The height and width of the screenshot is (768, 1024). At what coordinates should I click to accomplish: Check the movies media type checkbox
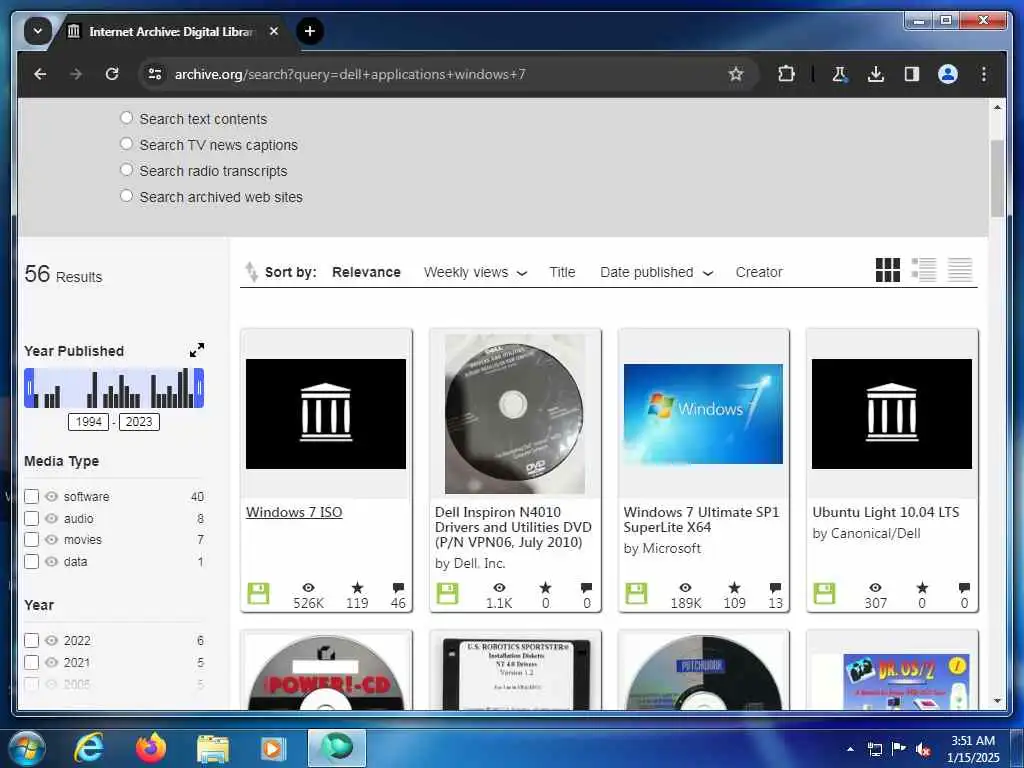click(x=31, y=539)
